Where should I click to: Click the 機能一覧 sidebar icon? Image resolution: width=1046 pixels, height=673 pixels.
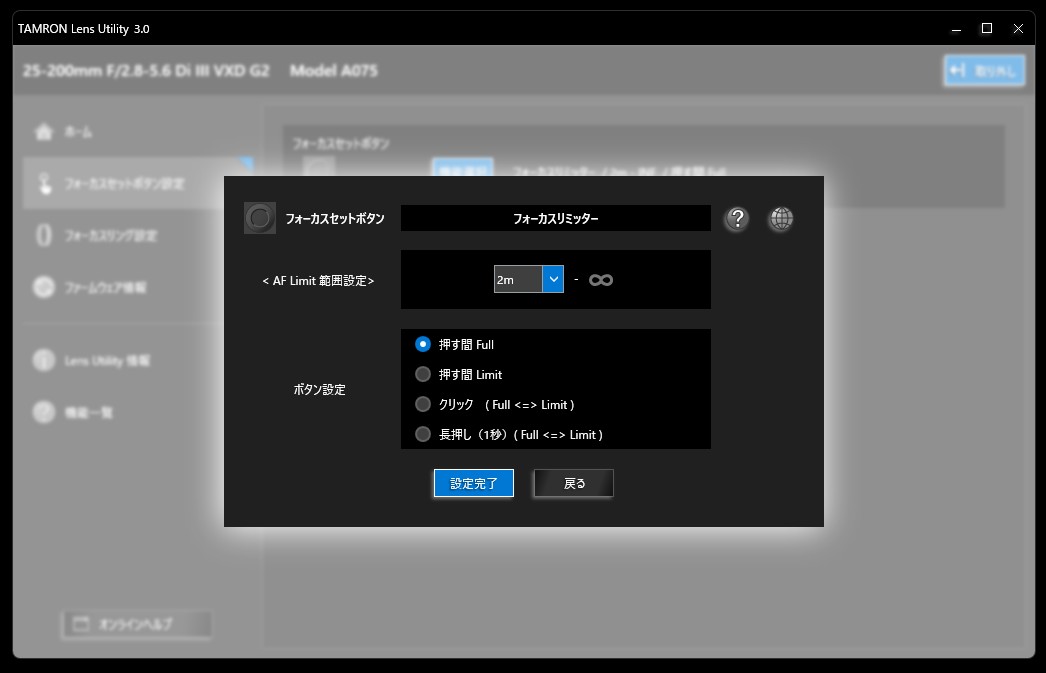43,411
